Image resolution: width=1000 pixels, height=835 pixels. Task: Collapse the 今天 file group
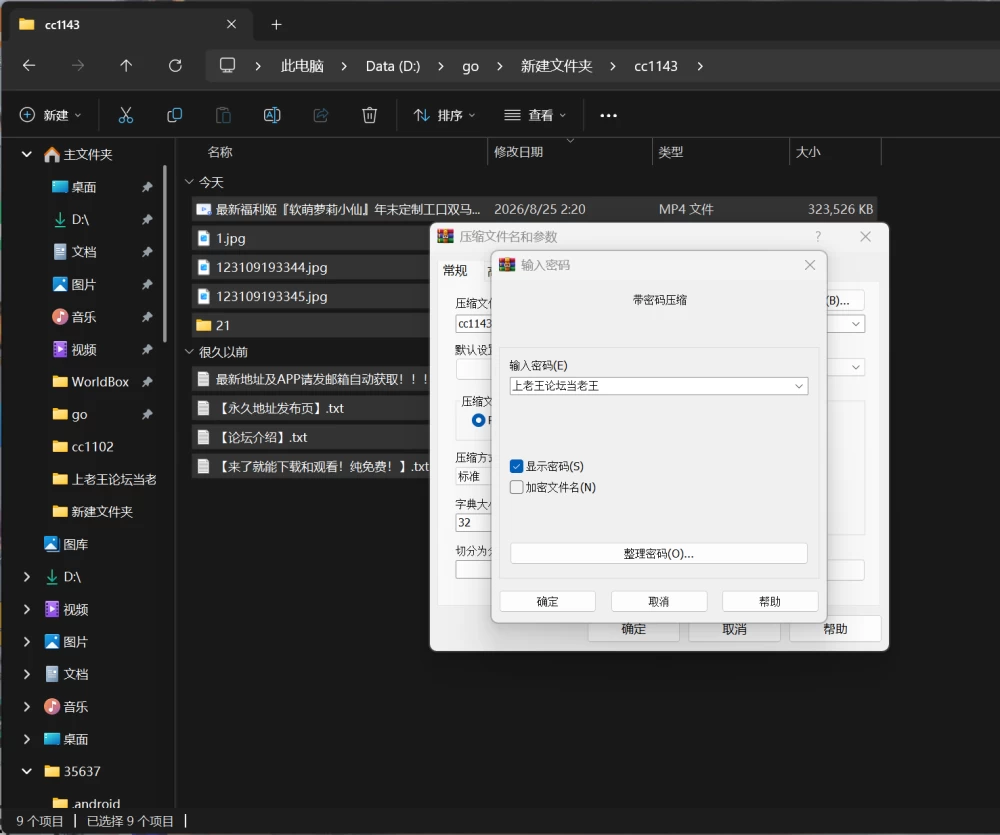pos(189,182)
